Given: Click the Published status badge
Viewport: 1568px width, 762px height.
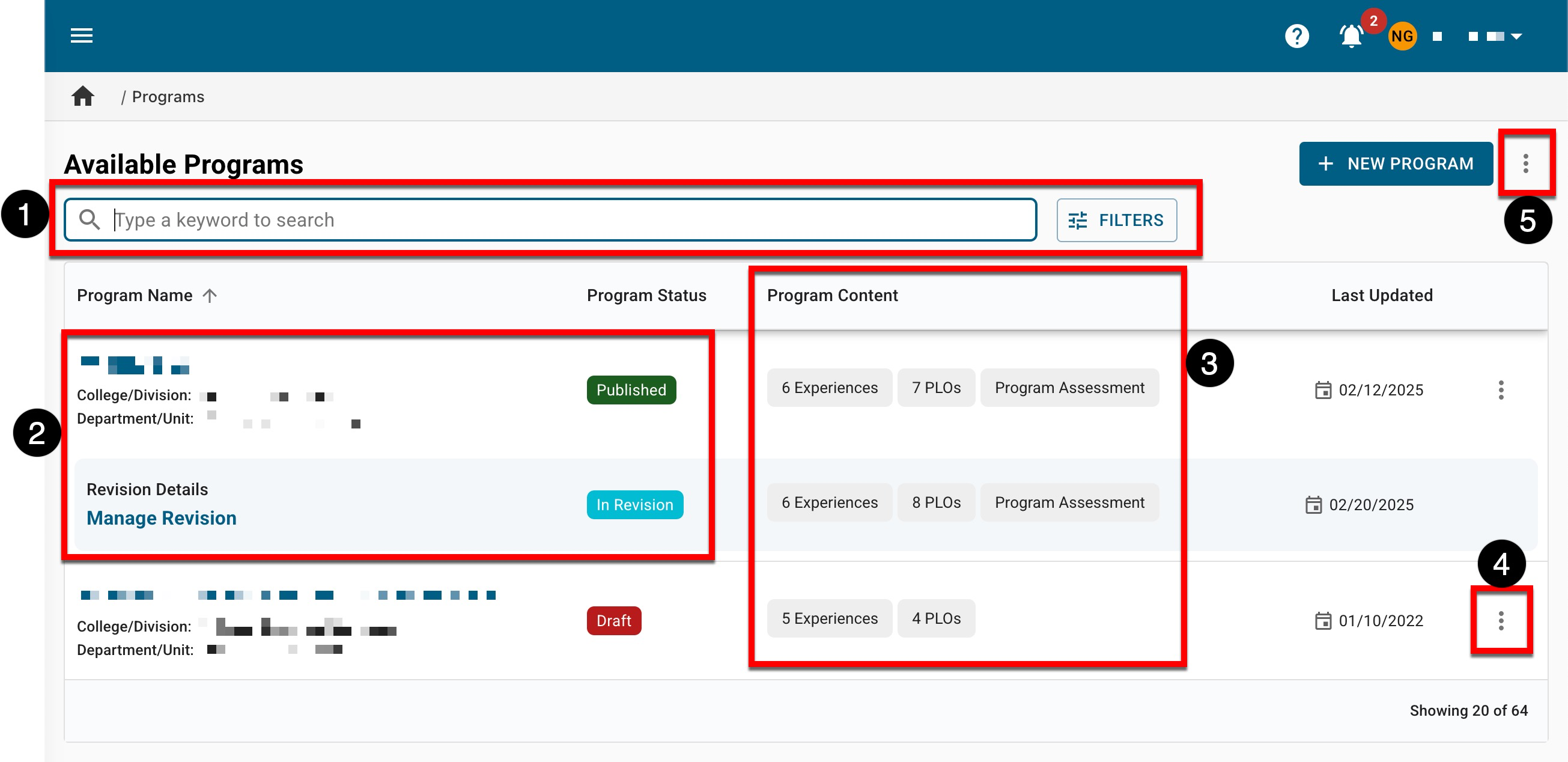Looking at the screenshot, I should (631, 390).
